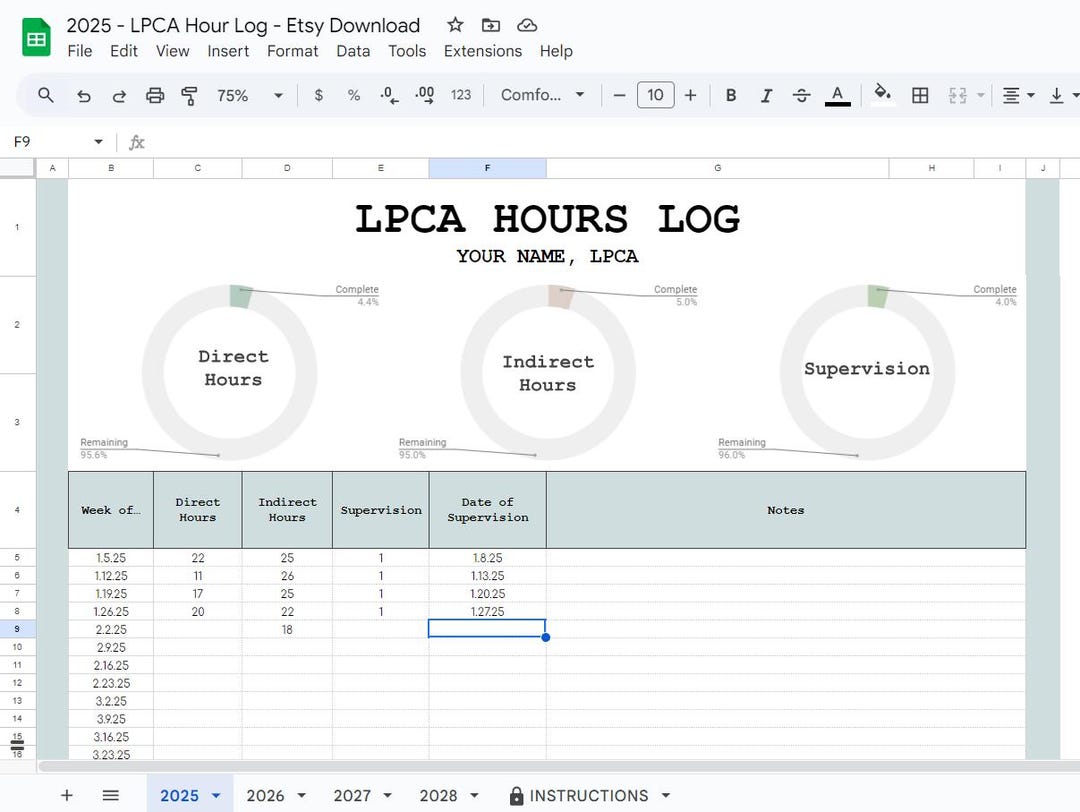Open the Borders menu icon
This screenshot has height=812, width=1080.
(920, 95)
